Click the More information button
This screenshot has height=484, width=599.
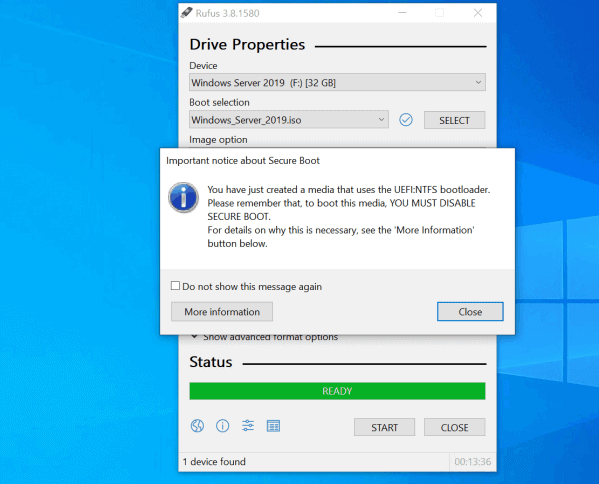coord(222,312)
